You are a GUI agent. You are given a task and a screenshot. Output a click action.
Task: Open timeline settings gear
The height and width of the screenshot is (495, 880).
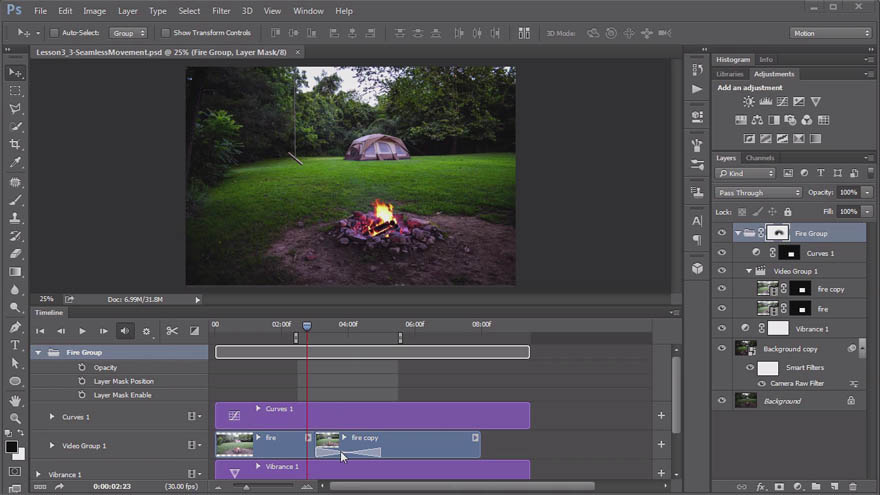coord(146,331)
